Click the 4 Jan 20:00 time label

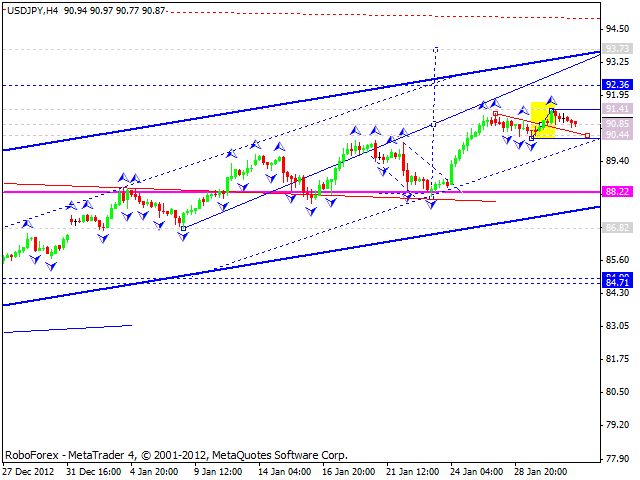pyautogui.click(x=154, y=471)
